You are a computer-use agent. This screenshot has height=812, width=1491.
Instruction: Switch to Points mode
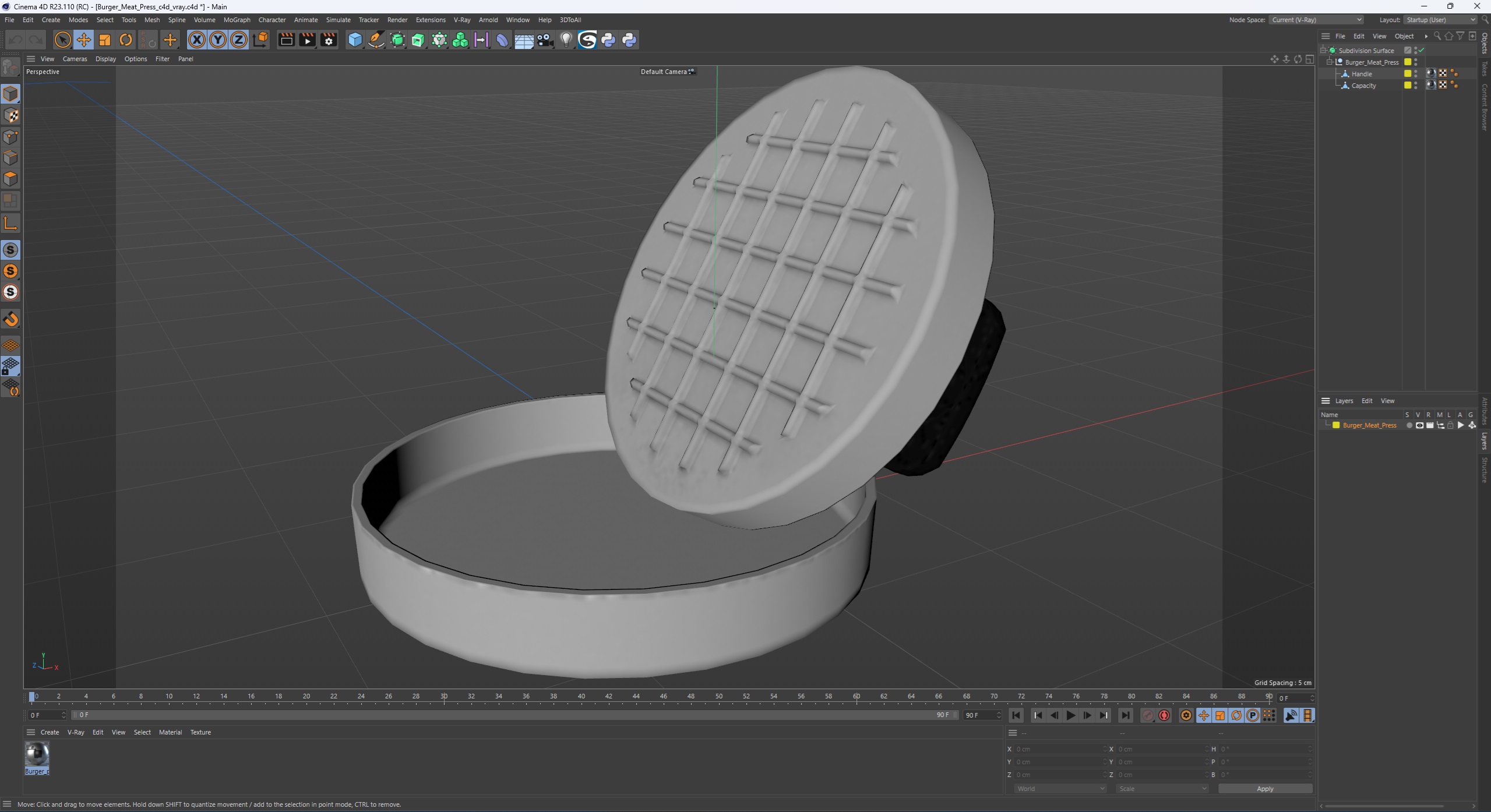point(10,136)
